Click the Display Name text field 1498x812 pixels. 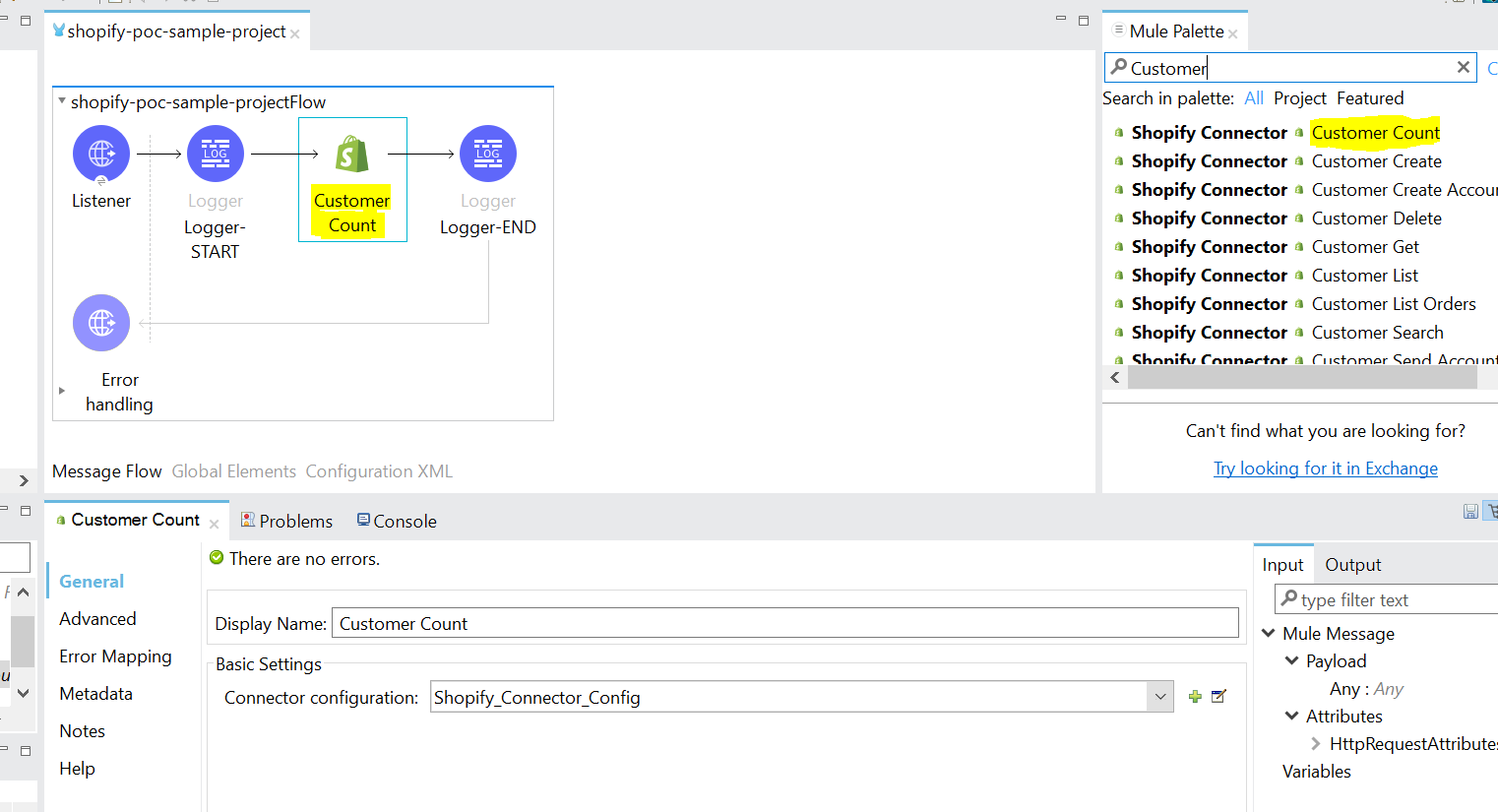(784, 623)
